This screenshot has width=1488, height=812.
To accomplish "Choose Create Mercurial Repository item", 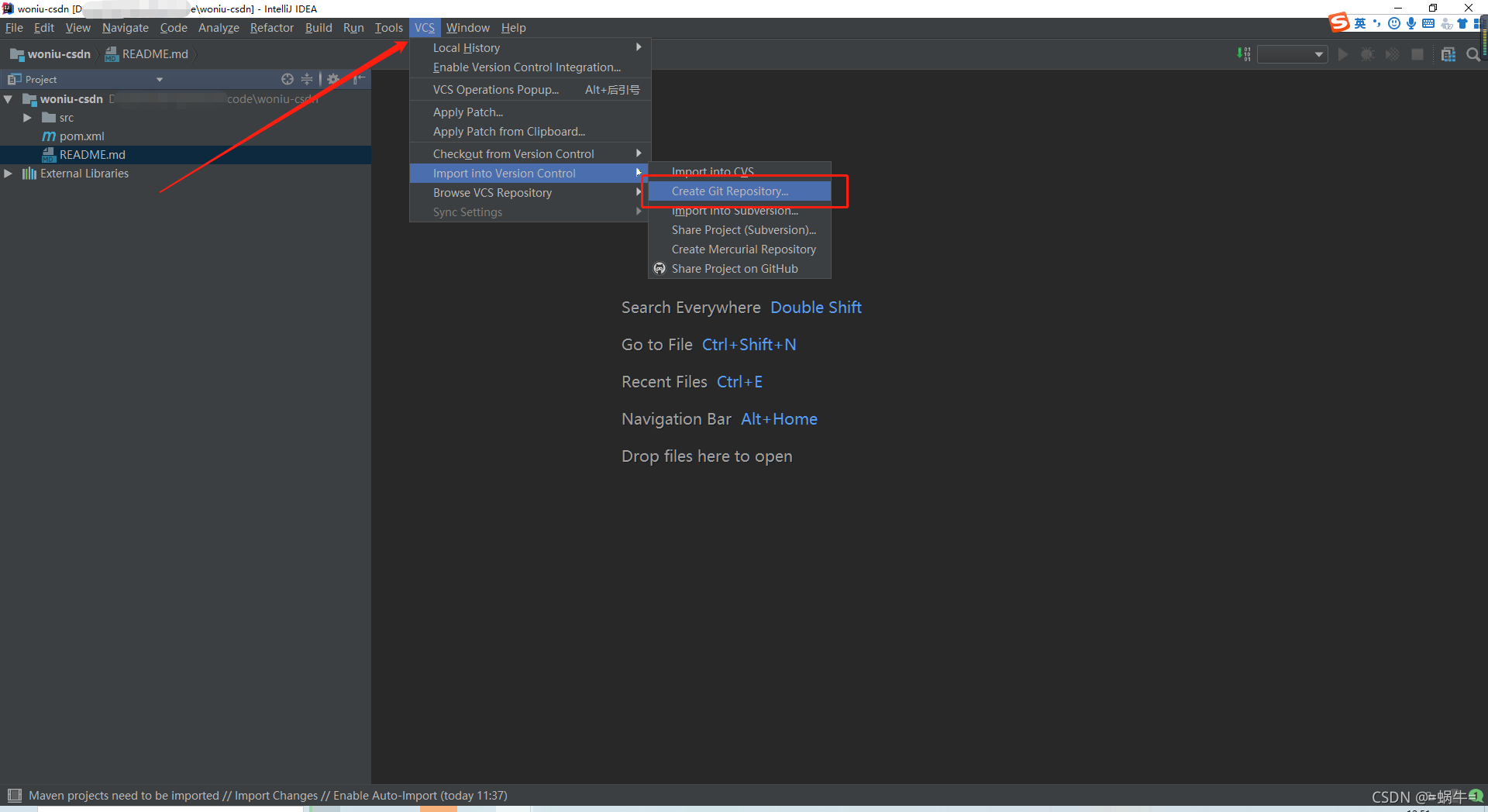I will (x=739, y=249).
